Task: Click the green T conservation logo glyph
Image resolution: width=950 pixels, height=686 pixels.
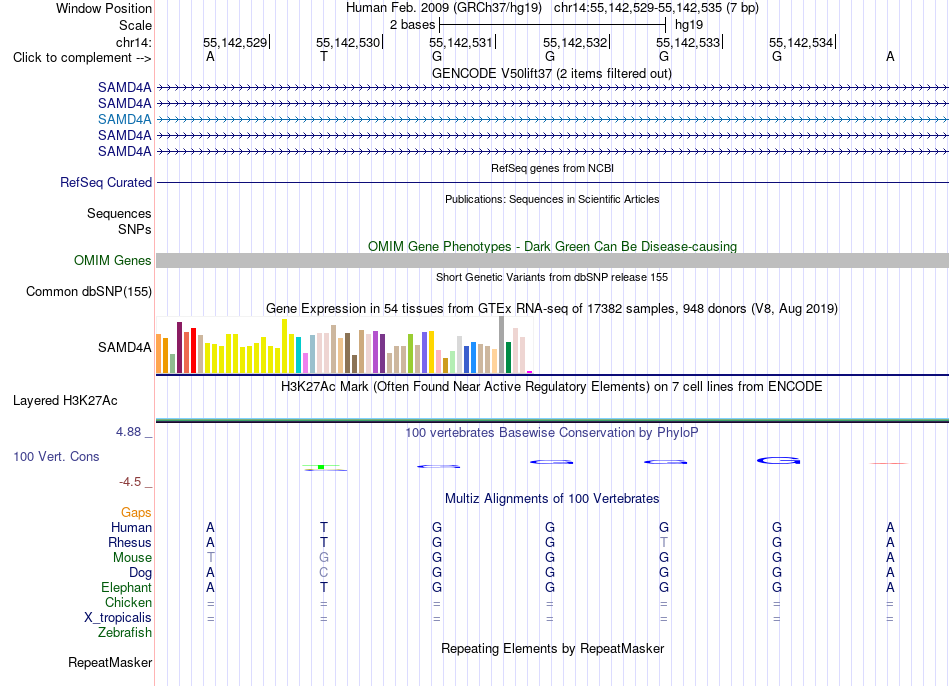Action: pyautogui.click(x=324, y=467)
